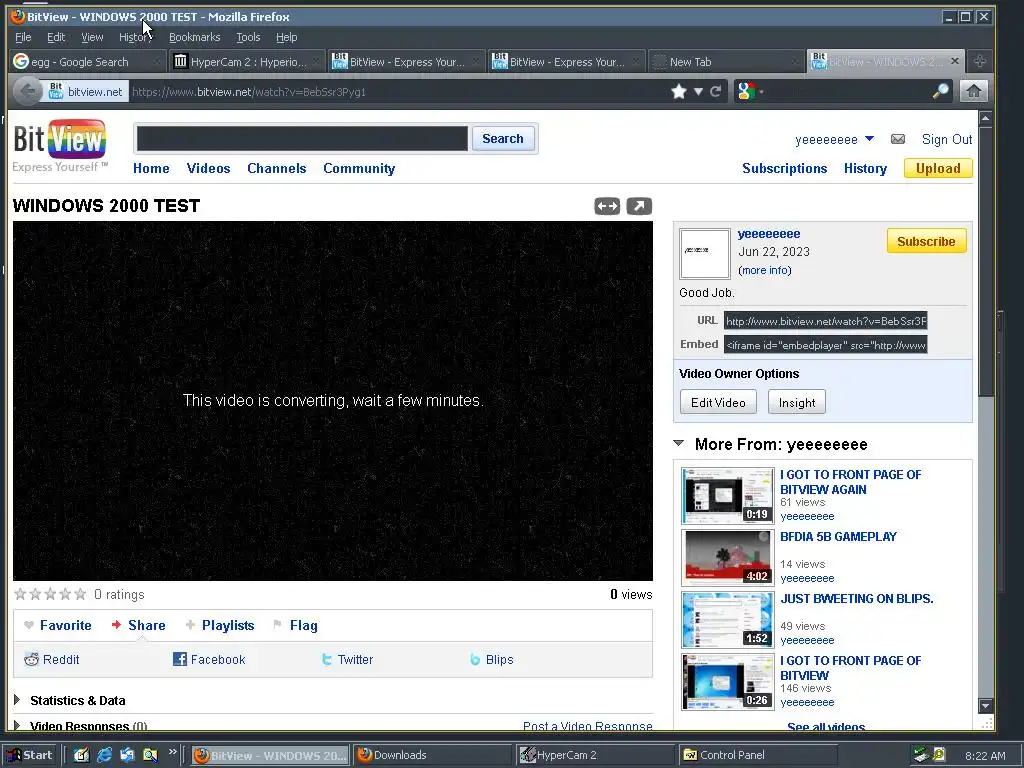Open the Tools menu

click(248, 37)
